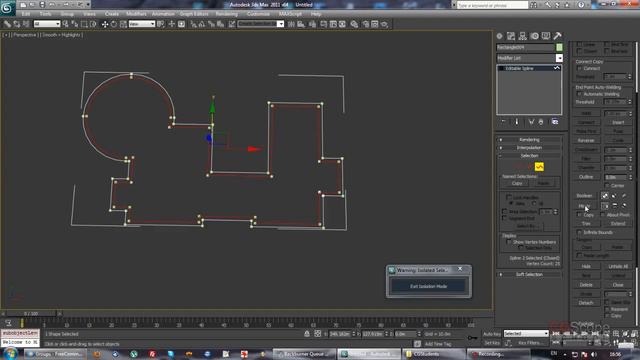Open the selection filter All dropdown
640x360 pixels.
pos(47,24)
